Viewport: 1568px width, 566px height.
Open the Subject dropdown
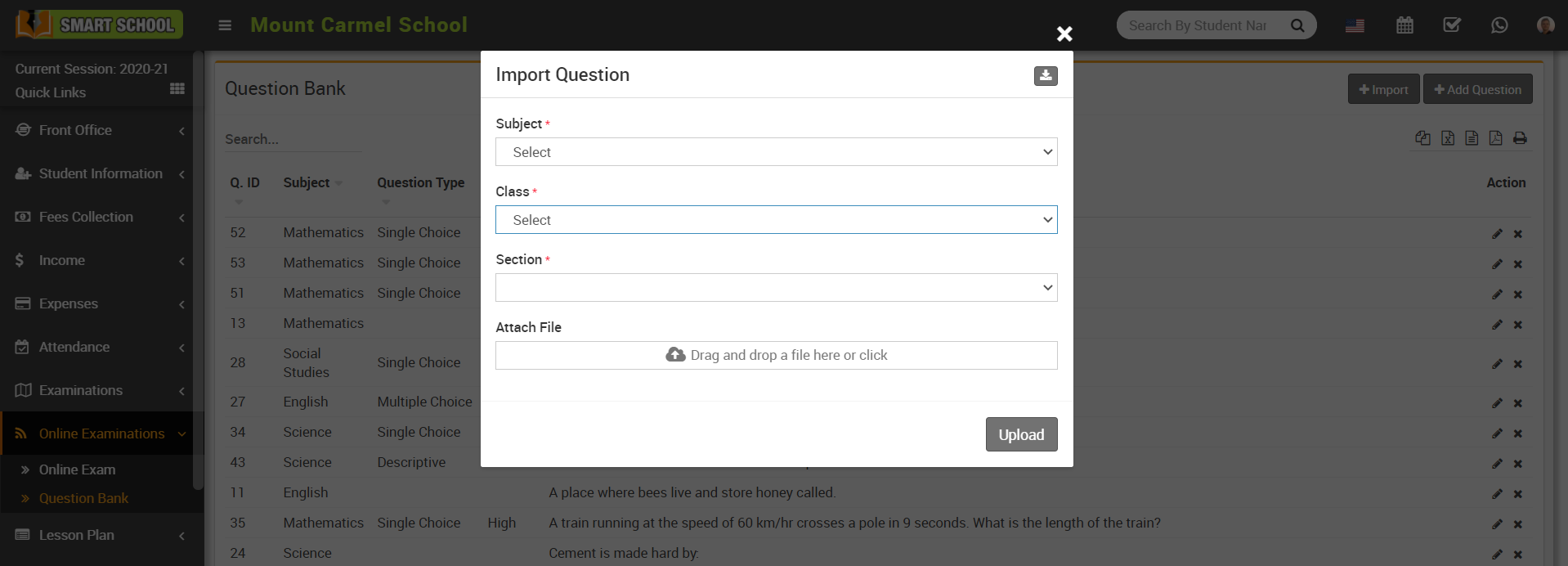pyautogui.click(x=776, y=152)
